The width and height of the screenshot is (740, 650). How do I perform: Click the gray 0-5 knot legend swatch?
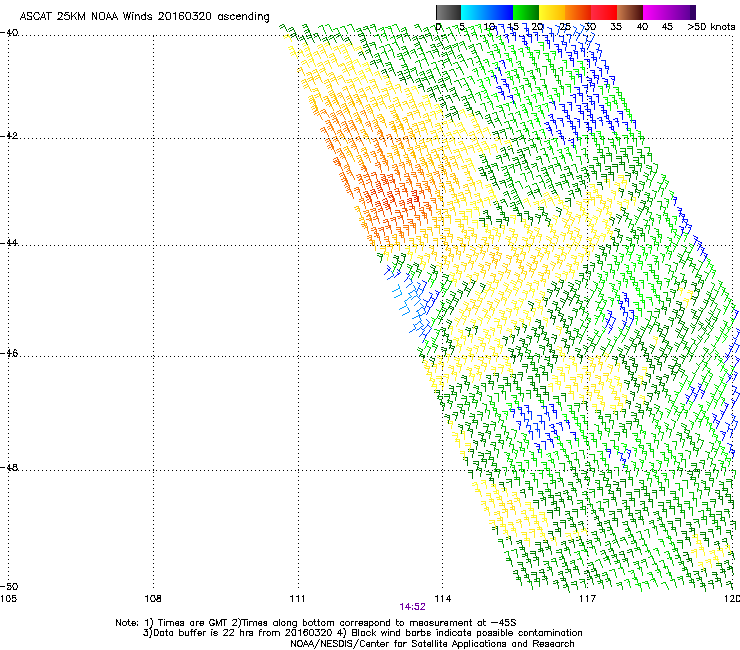[x=448, y=12]
